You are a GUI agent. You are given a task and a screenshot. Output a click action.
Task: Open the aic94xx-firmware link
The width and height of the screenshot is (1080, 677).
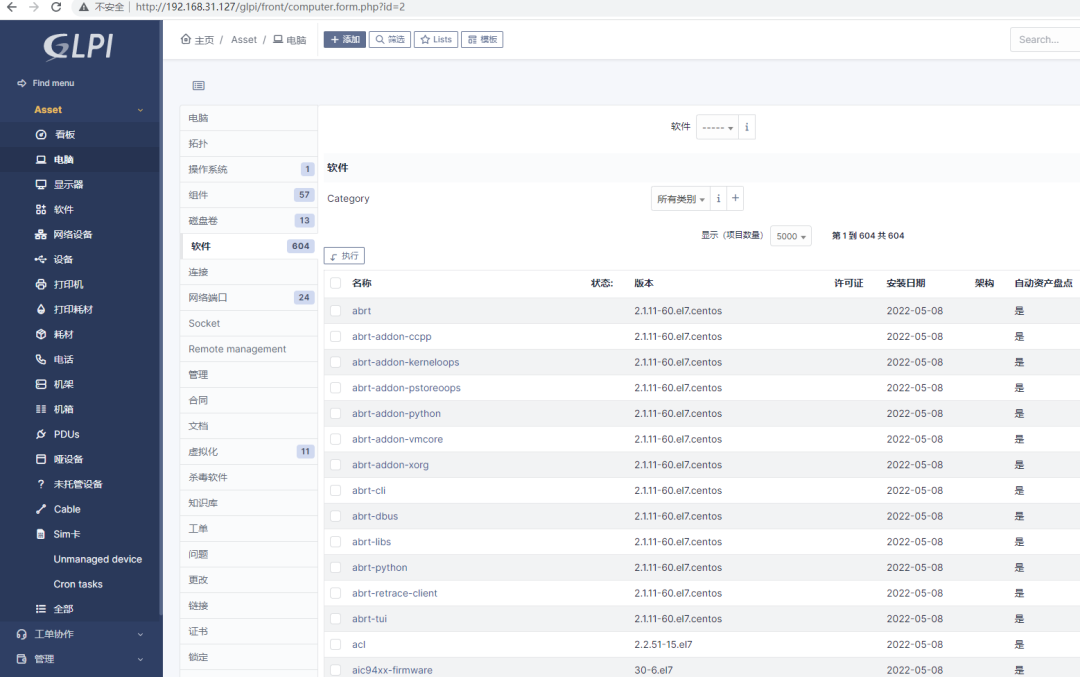pyautogui.click(x=392, y=670)
